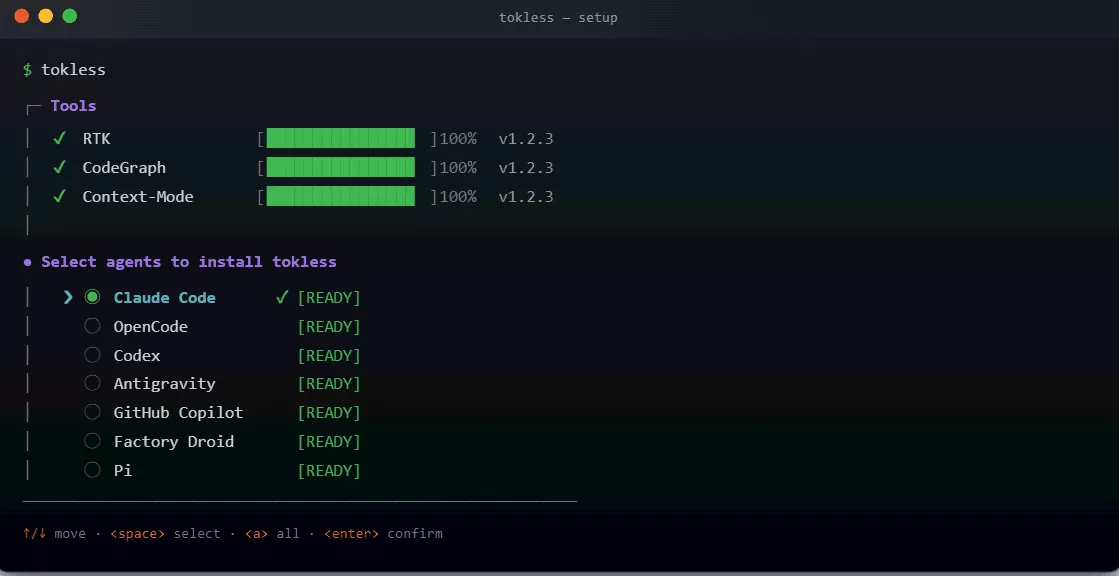This screenshot has width=1119, height=576.
Task: Click the v1.2.3 version beside RTK
Action: 526,138
